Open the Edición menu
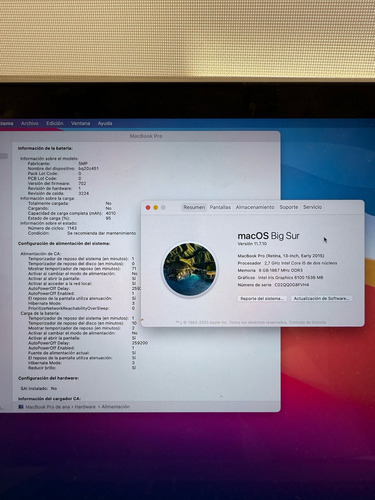The width and height of the screenshot is (375, 500). pos(55,123)
